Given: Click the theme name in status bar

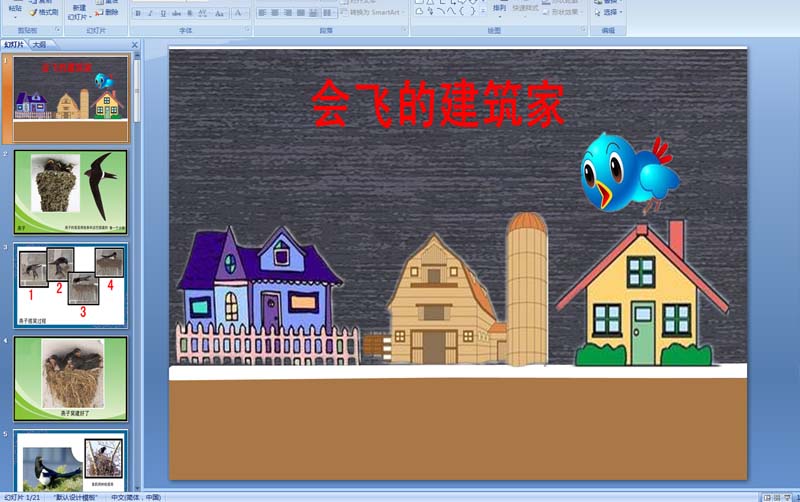Looking at the screenshot, I should pyautogui.click(x=75, y=497).
